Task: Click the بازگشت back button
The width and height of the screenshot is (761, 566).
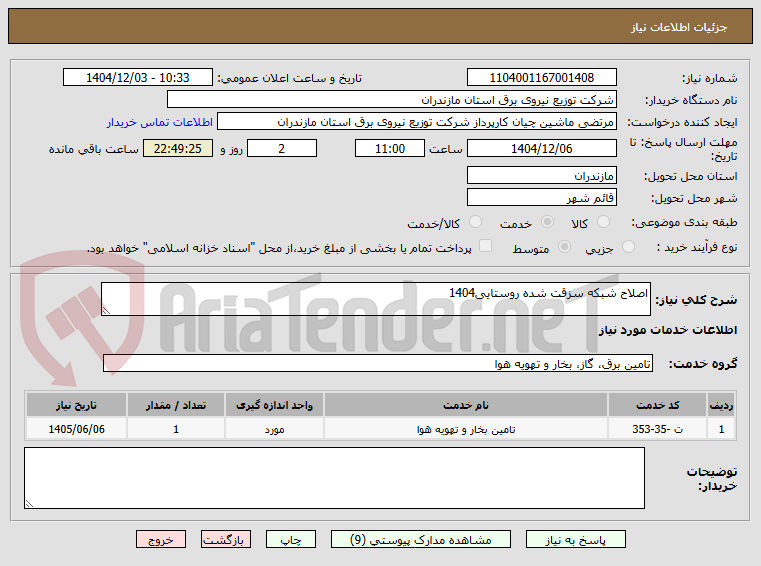Action: pos(226,539)
